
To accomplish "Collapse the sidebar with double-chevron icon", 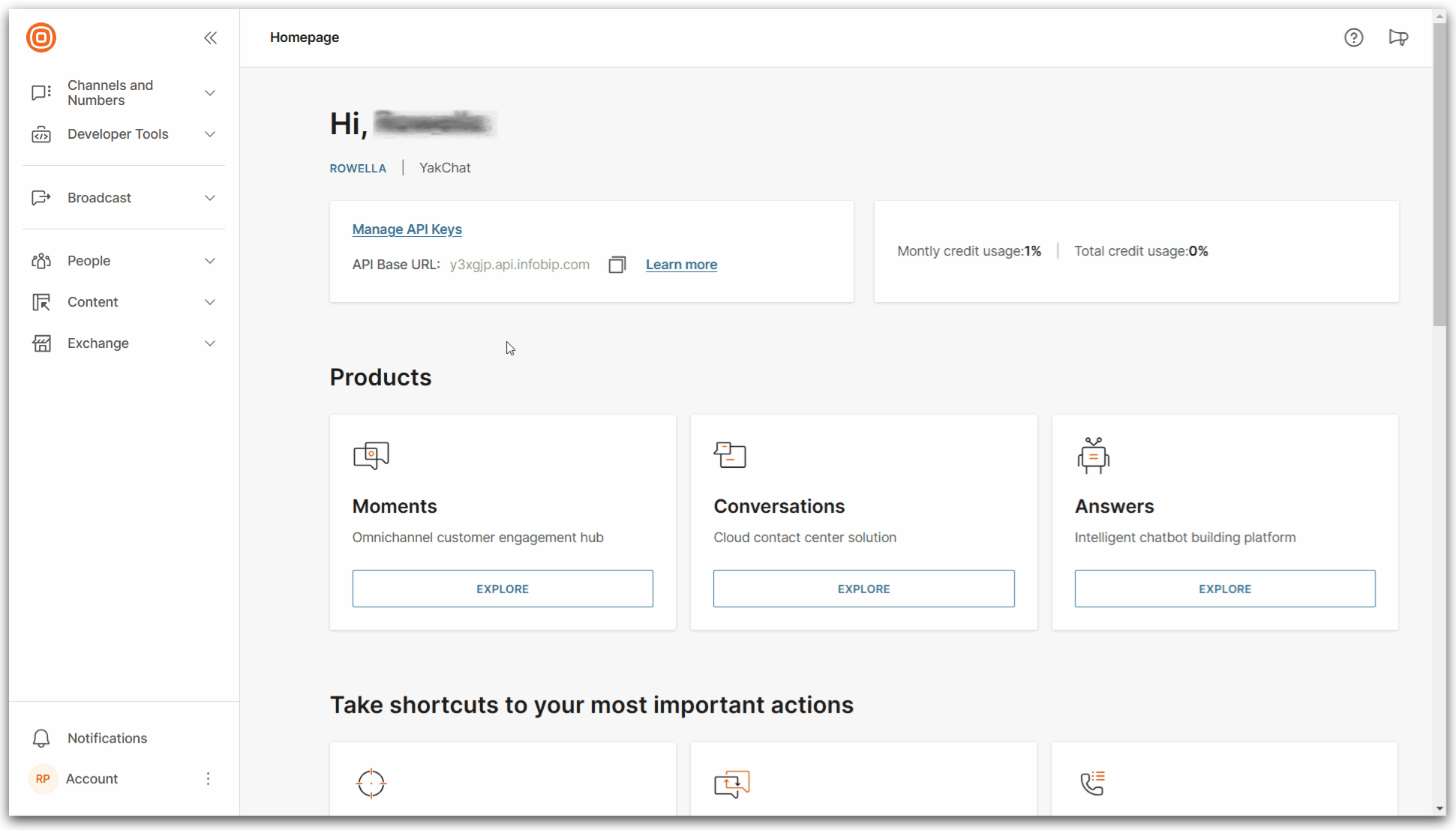I will tap(210, 37).
